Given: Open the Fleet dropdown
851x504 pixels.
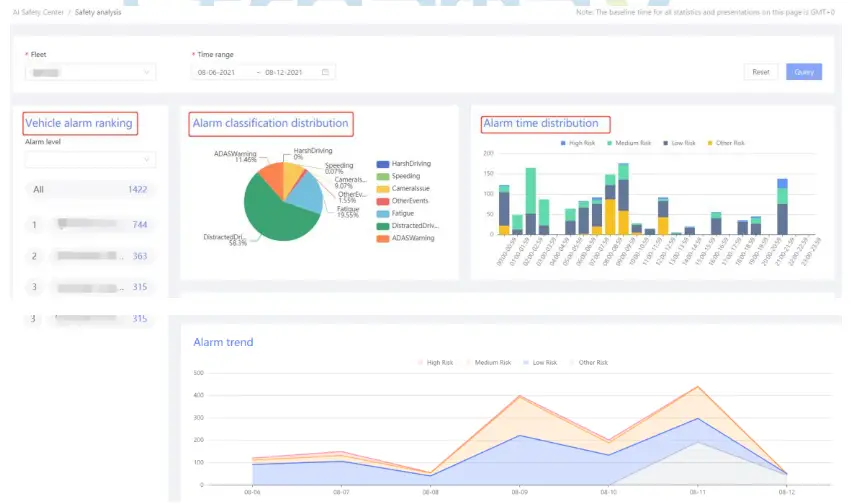Looking at the screenshot, I should 91,72.
